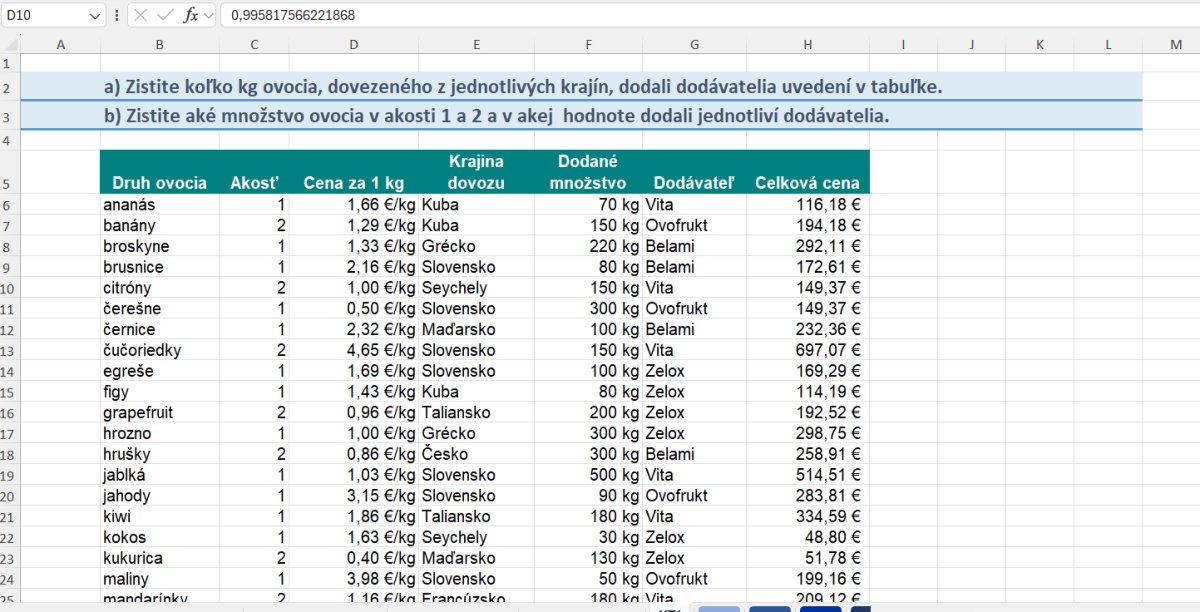Select column I header
The height and width of the screenshot is (612, 1200).
[x=903, y=44]
